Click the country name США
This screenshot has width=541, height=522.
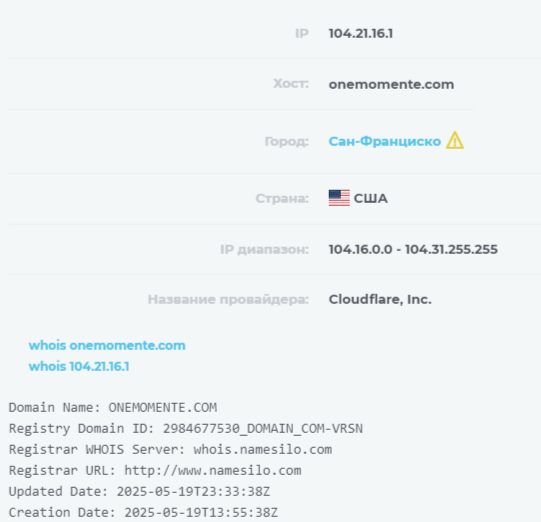[371, 198]
